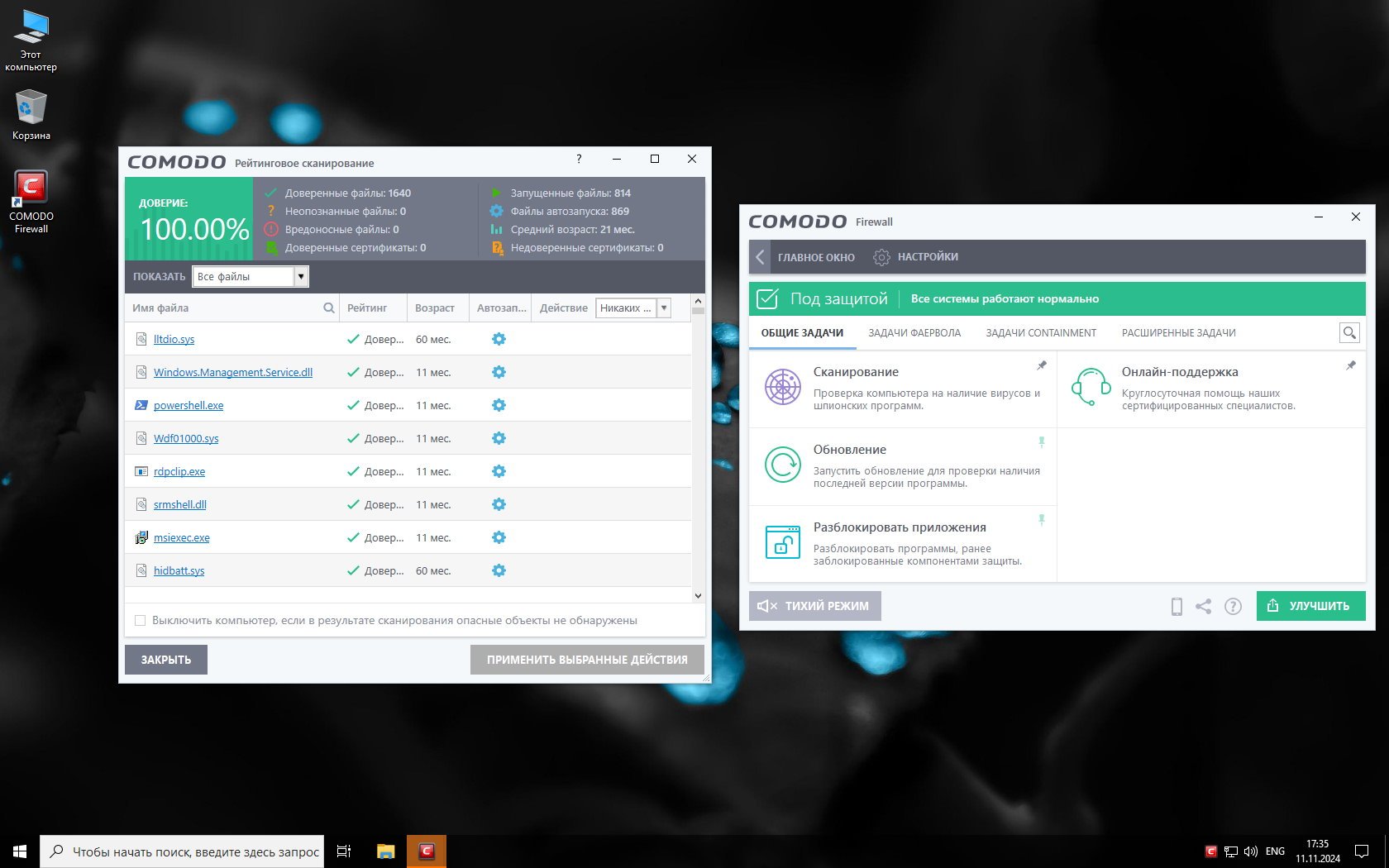Click the share icon in Firewall footer

tap(1204, 607)
